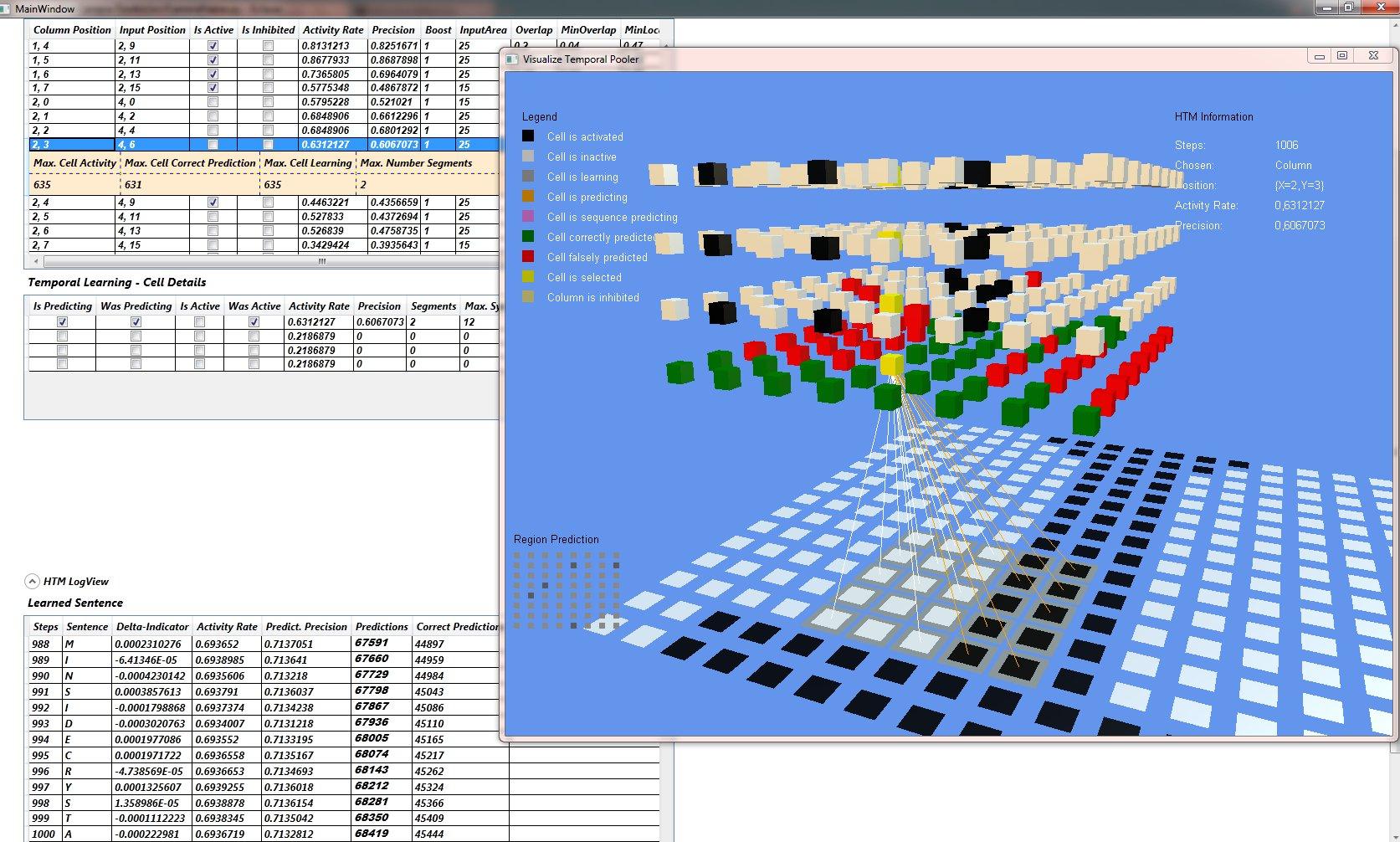Screen dimensions: 1400x842
Task: Close the Visualize Temporal Pooler window
Action: 1373,56
